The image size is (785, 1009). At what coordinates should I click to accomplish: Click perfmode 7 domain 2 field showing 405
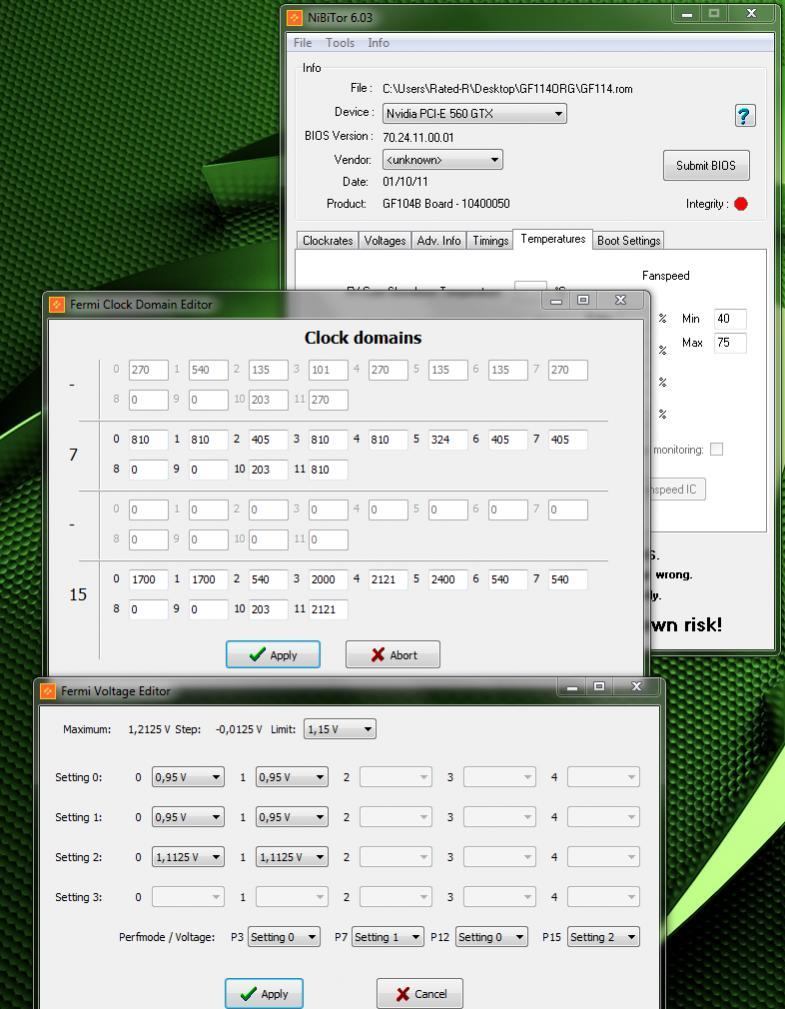[268, 440]
